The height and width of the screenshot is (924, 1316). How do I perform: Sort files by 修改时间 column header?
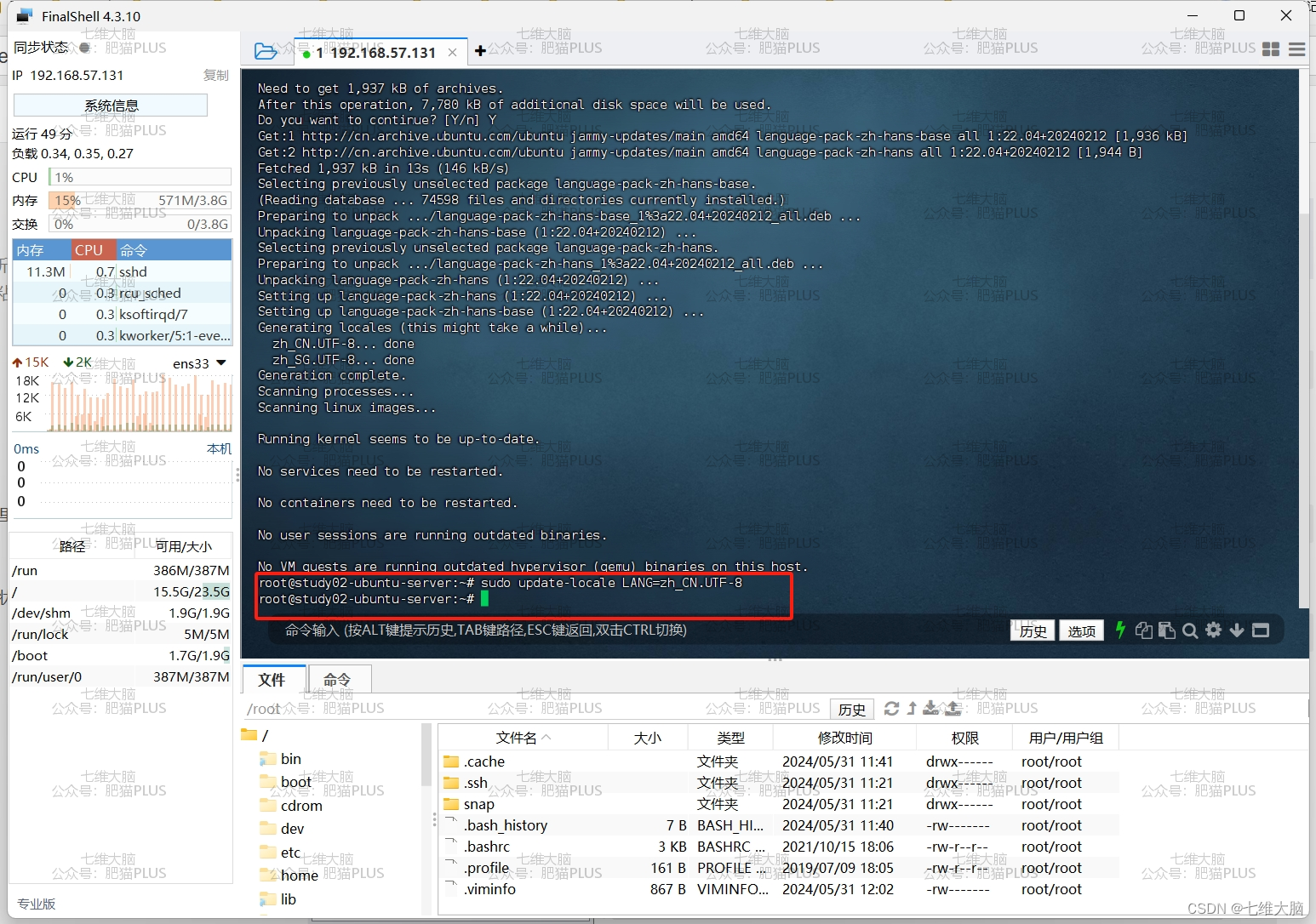[845, 738]
